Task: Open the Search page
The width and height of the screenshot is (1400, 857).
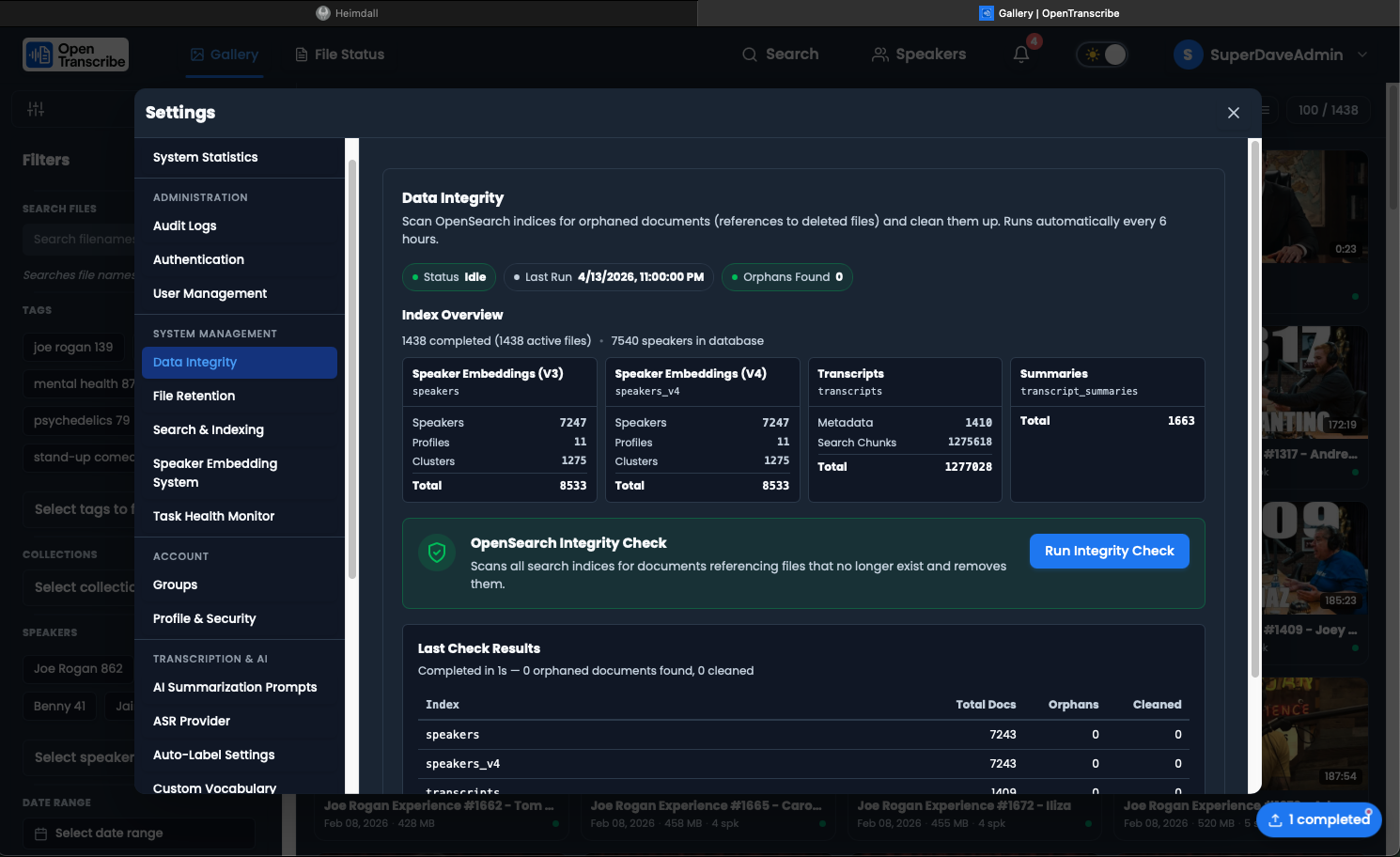Action: click(780, 55)
